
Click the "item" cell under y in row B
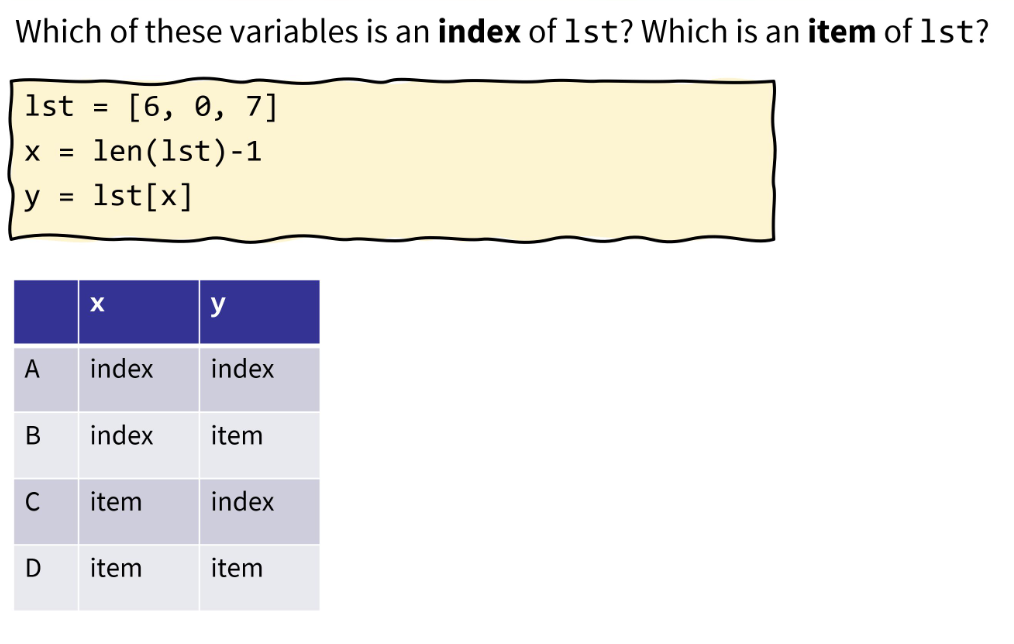(237, 436)
